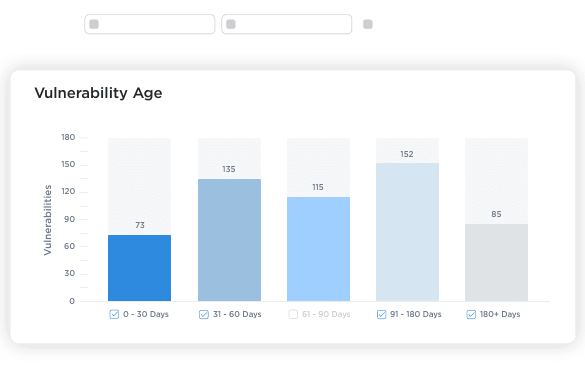
Task: Click the gray icon in second filter box
Action: (x=231, y=24)
